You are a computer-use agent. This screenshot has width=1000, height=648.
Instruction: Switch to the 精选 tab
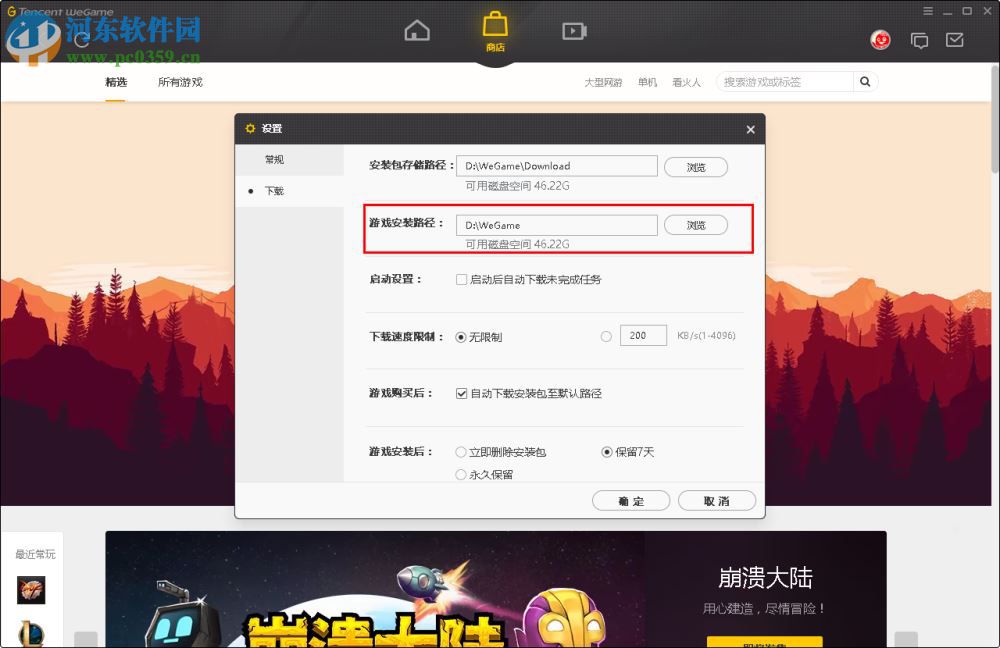coord(117,82)
